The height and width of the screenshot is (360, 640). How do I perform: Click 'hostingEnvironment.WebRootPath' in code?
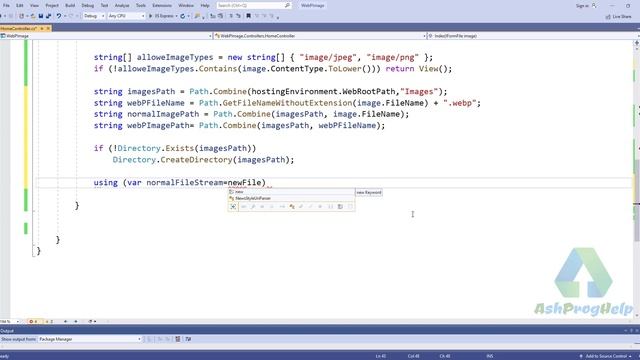pos(324,91)
